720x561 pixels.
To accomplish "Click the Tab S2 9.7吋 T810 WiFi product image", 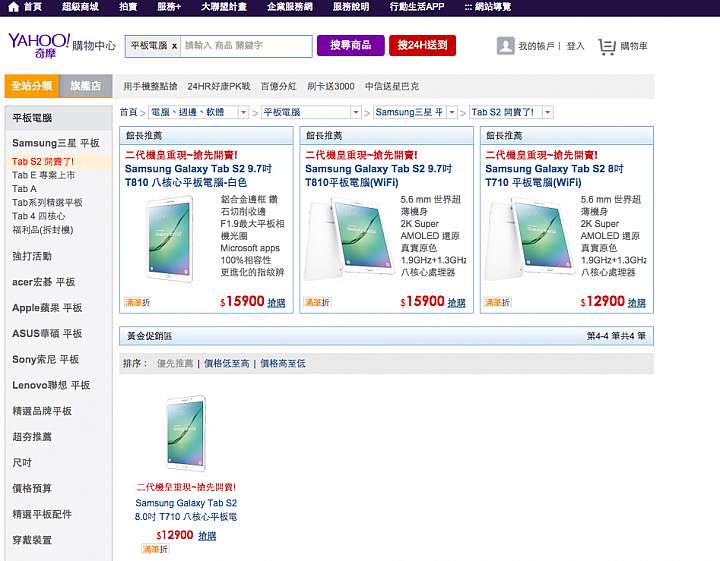I will coord(349,239).
